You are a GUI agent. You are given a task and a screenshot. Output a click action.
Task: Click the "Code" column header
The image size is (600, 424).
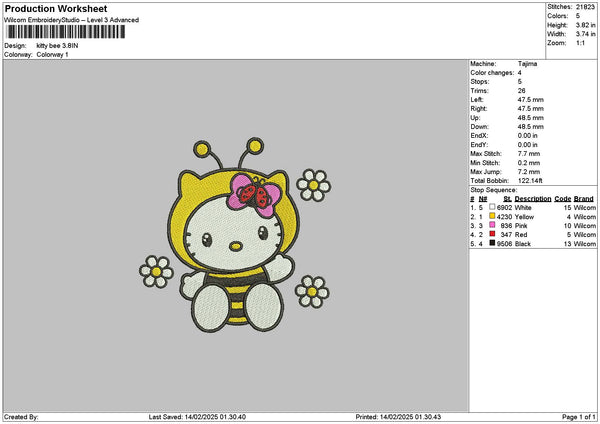562,199
